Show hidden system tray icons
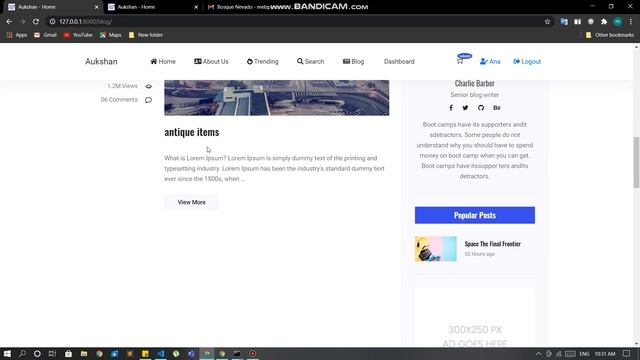Viewport: 640px width, 360px height. point(538,354)
